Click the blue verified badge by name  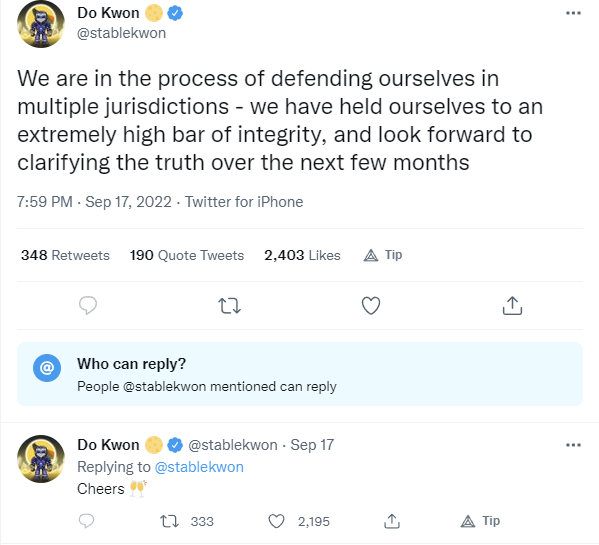pyautogui.click(x=175, y=13)
